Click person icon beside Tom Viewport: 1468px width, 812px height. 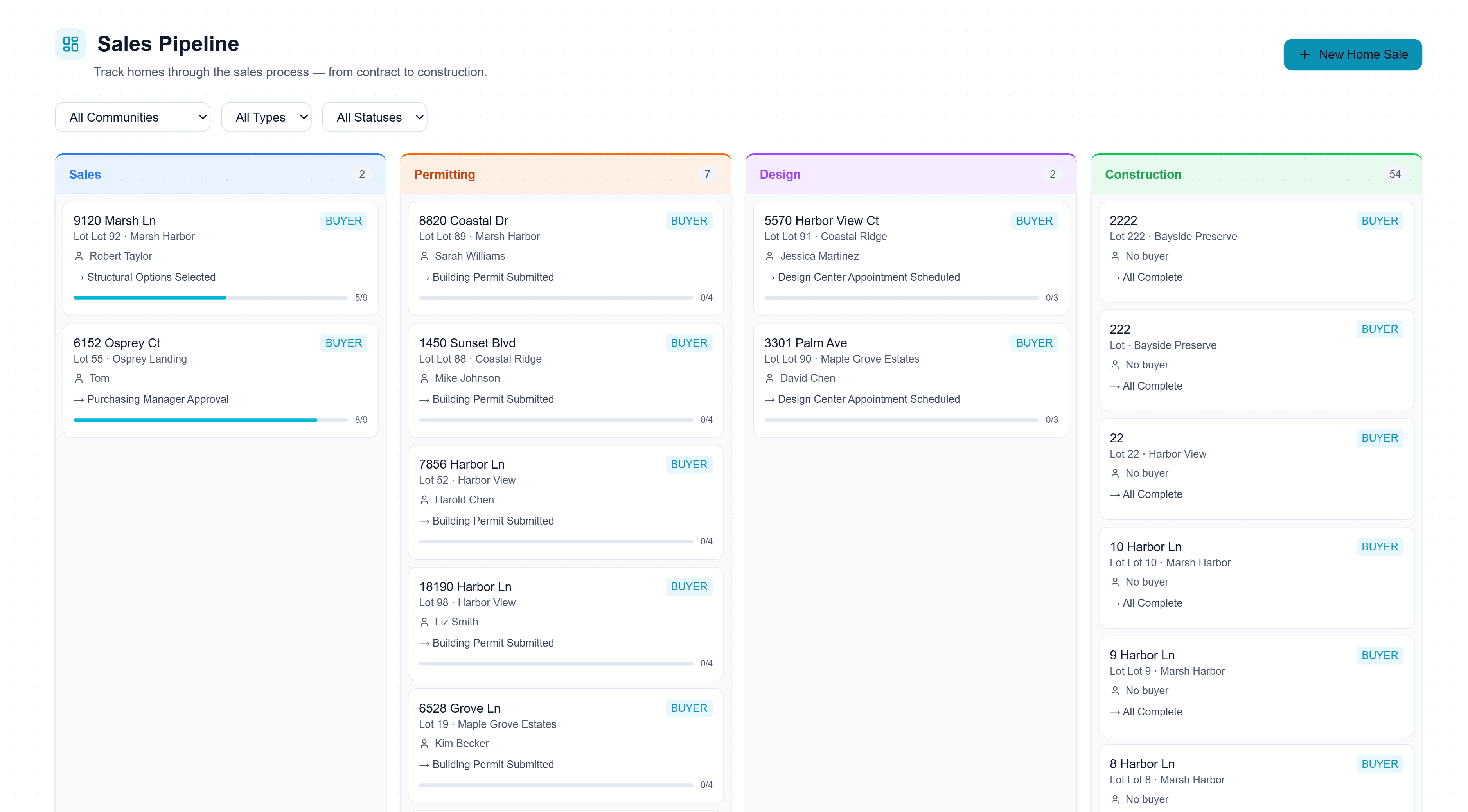pos(79,378)
